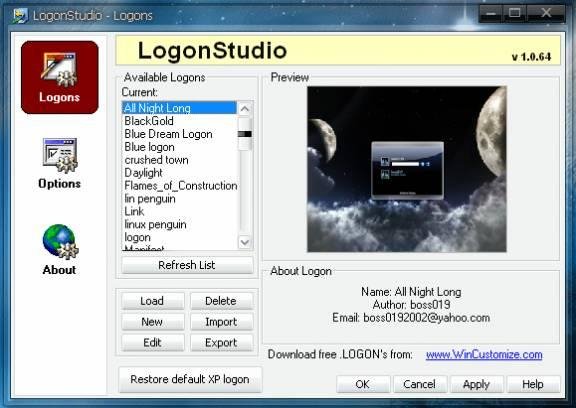Maximize the LogonStudio window
The width and height of the screenshot is (576, 408).
pyautogui.click(x=515, y=14)
